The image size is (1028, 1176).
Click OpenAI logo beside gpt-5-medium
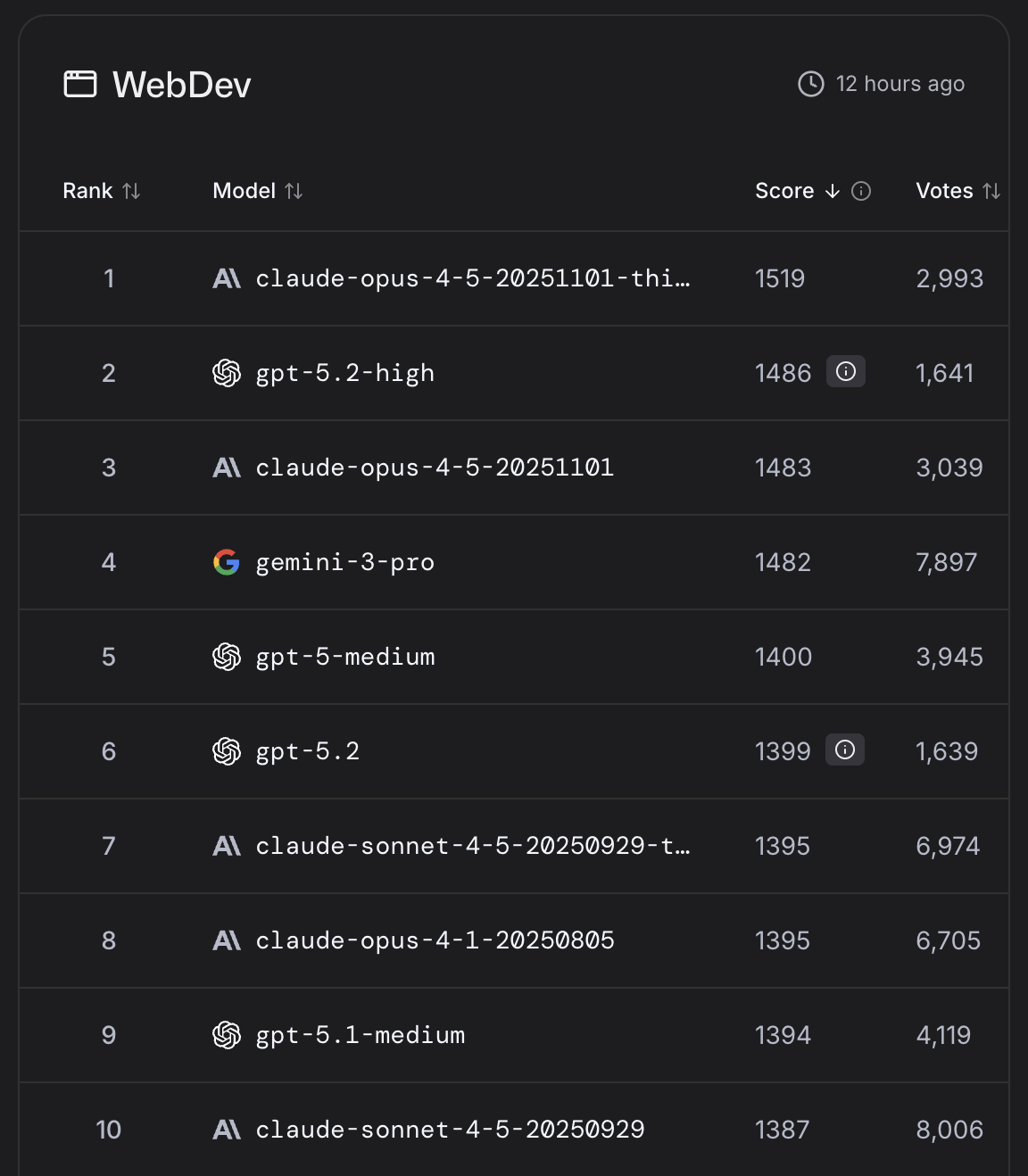(x=227, y=657)
